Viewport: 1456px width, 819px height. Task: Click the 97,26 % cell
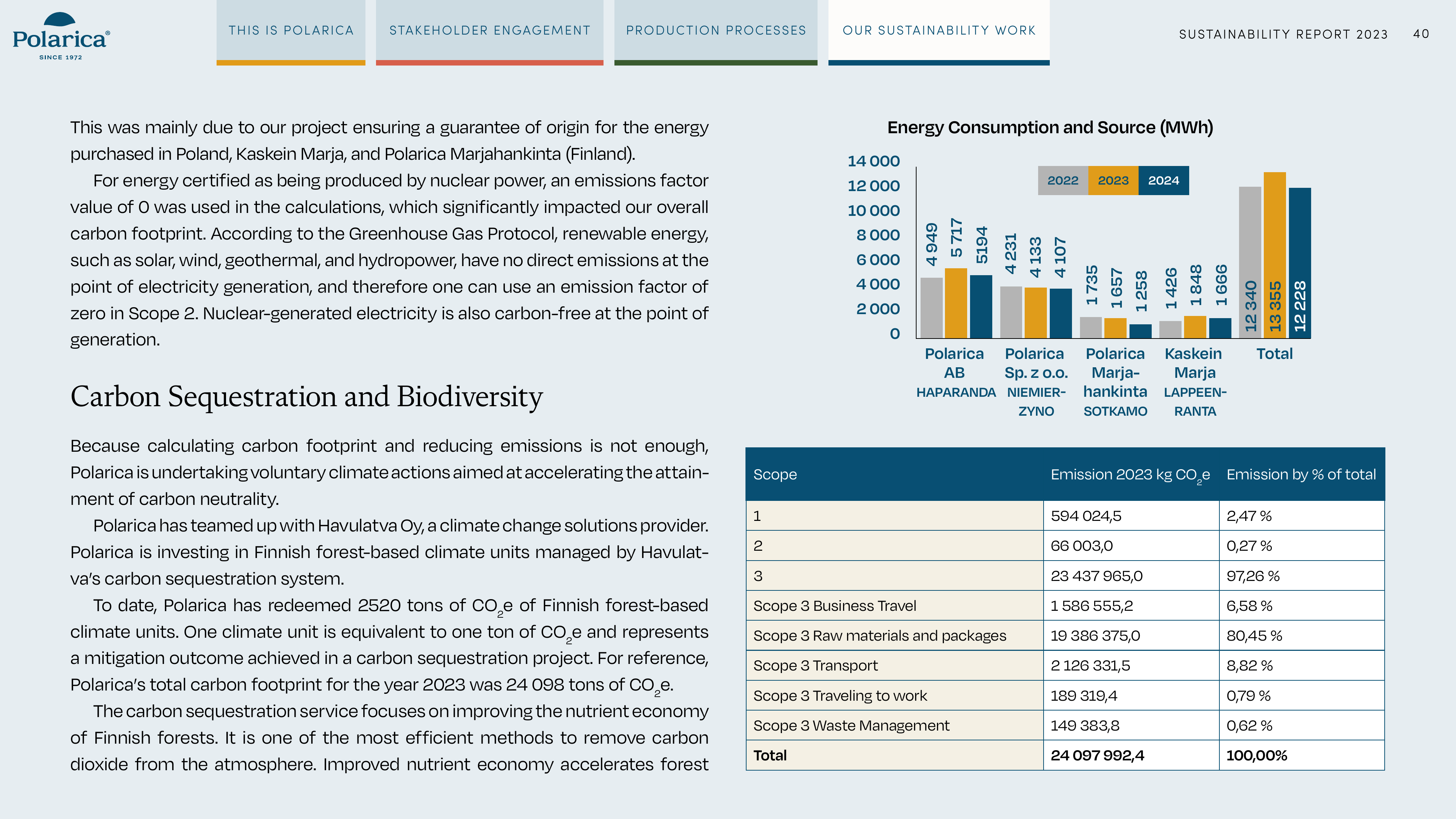coord(1302,575)
